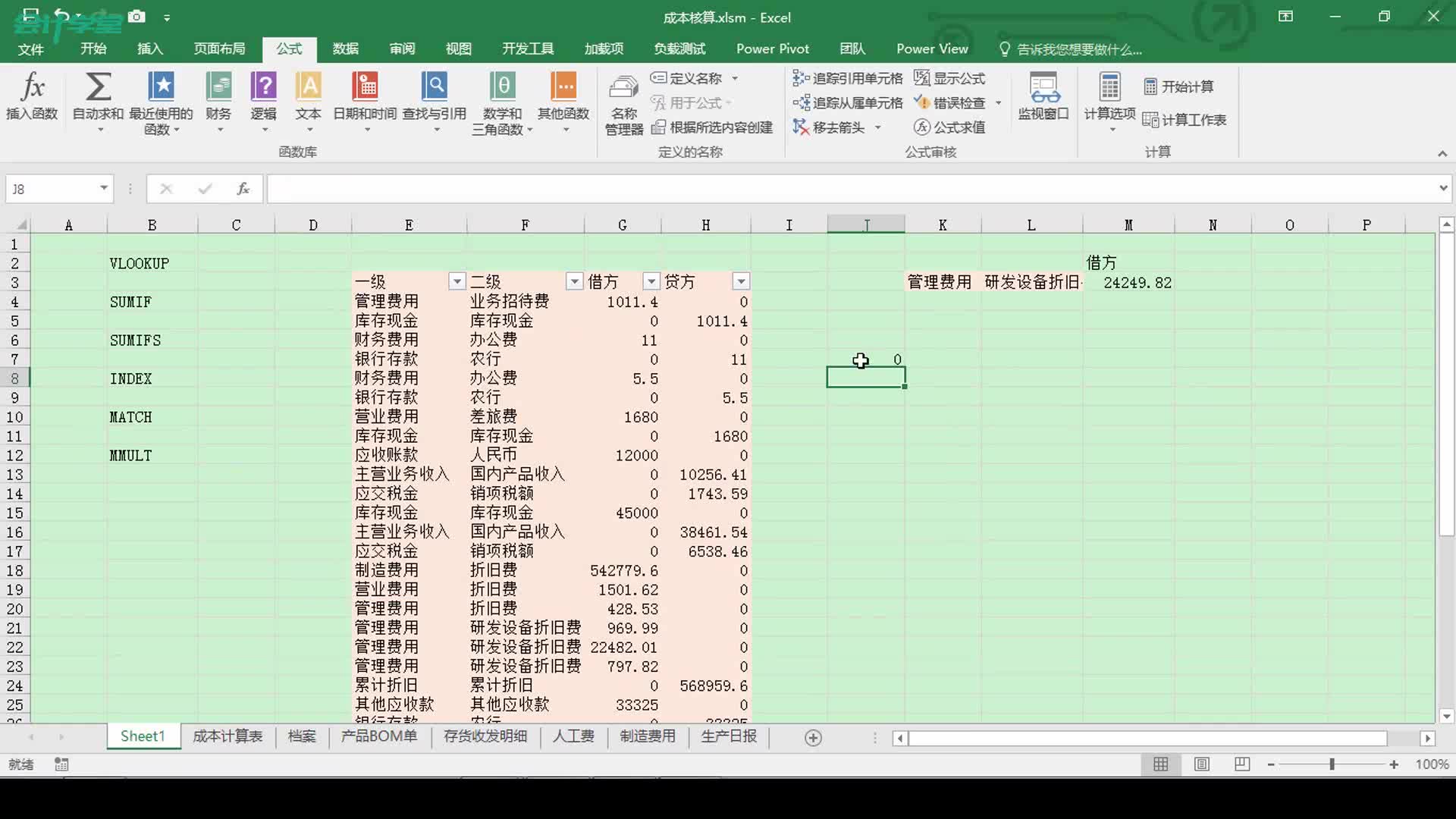
Task: Switch to the 成本计算表 sheet
Action: point(227,736)
